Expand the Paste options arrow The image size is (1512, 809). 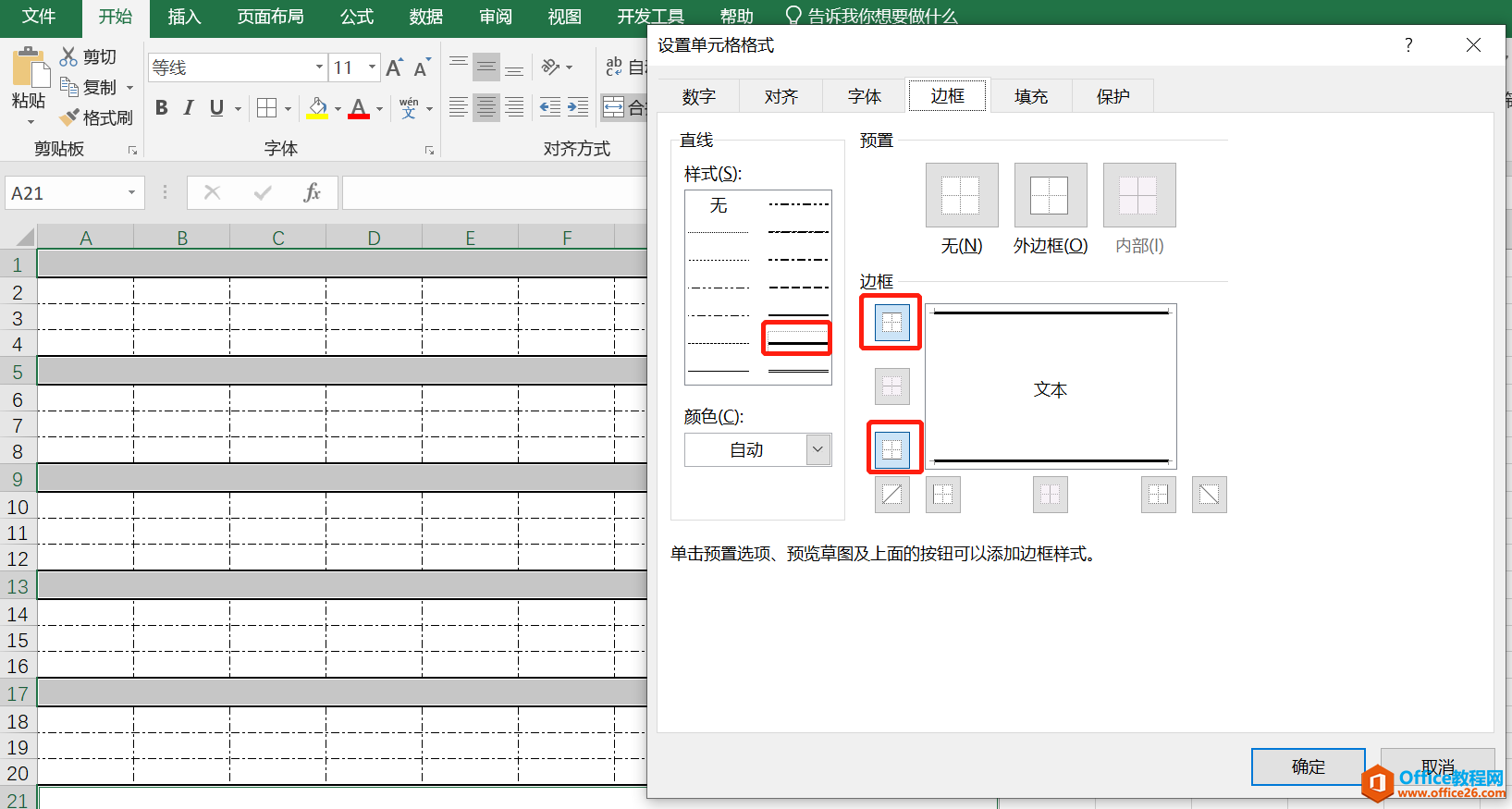(x=30, y=121)
